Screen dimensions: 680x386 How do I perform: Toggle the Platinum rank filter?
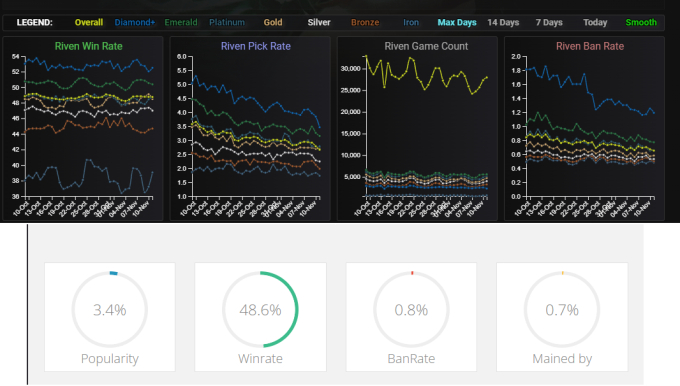coord(227,23)
